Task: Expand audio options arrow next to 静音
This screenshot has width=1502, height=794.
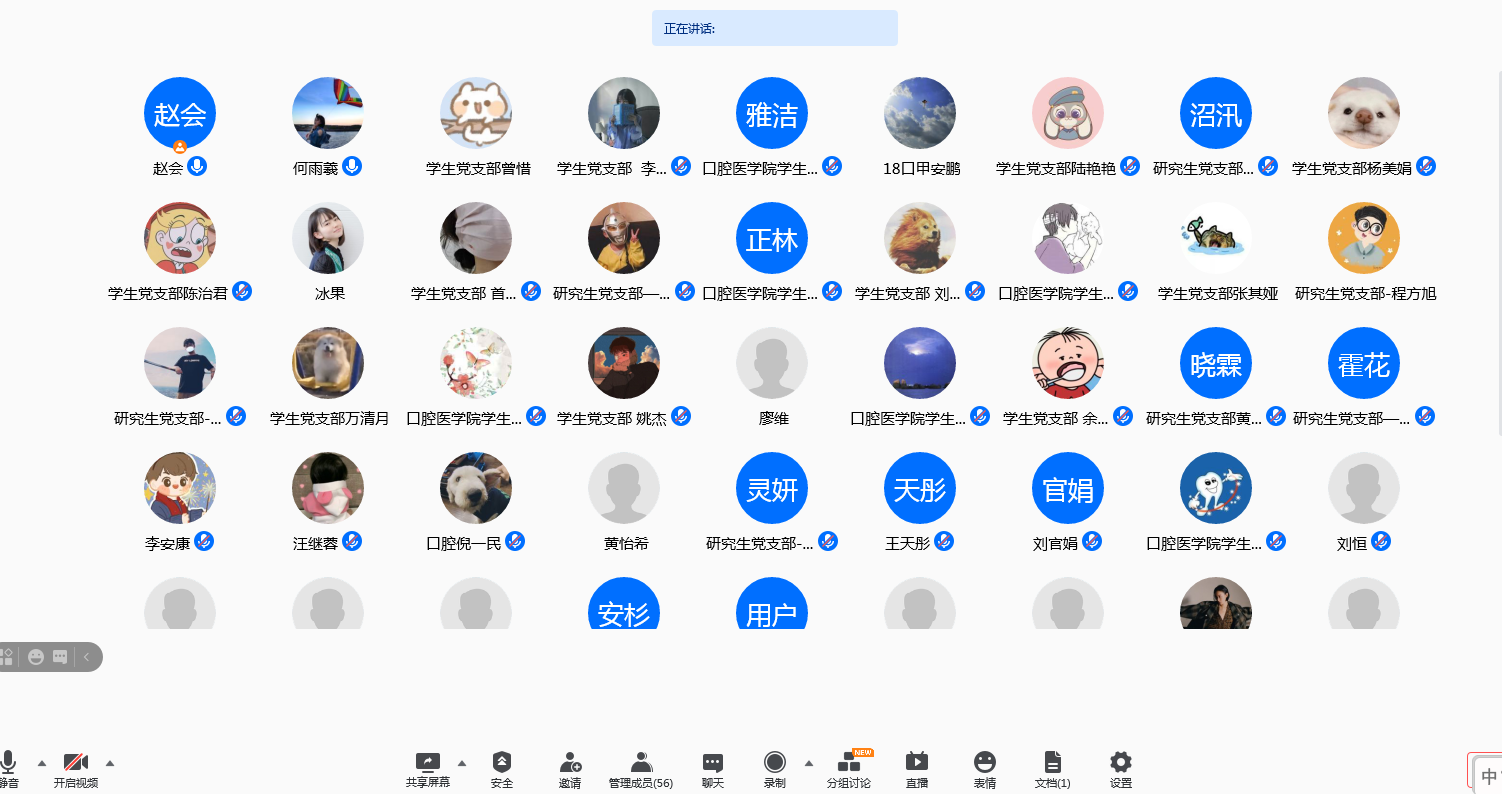Action: pyautogui.click(x=42, y=762)
